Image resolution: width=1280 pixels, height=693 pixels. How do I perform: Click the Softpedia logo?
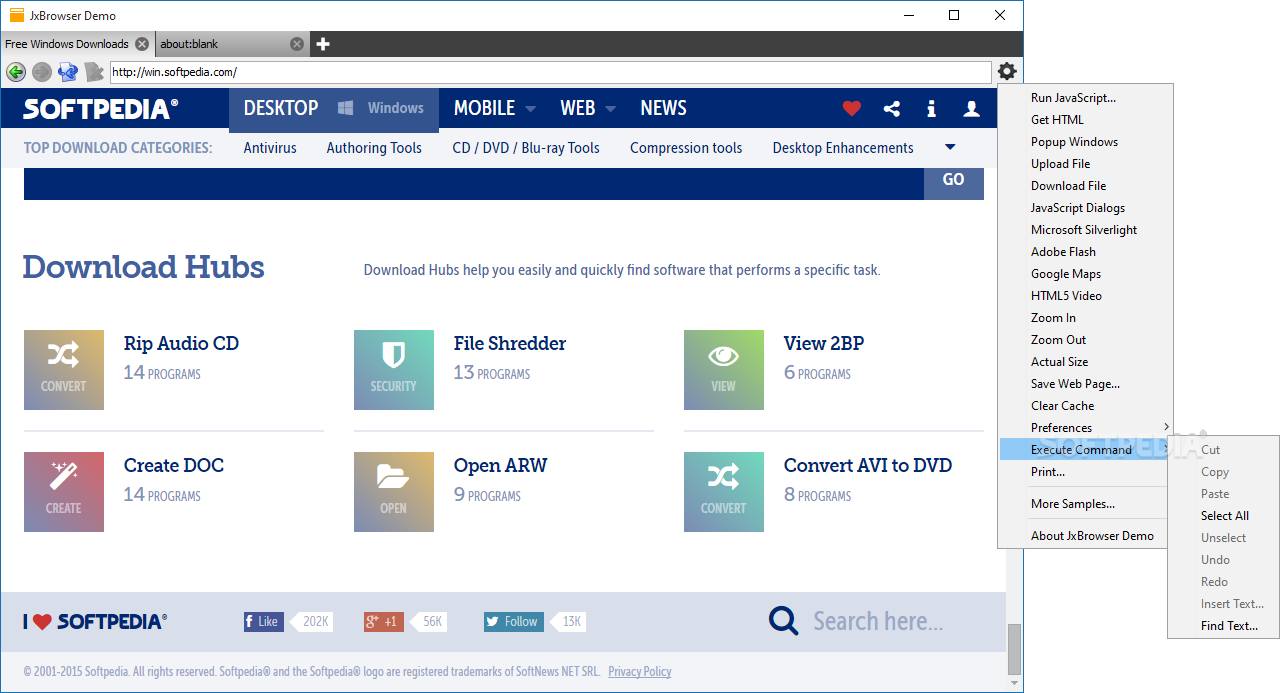tap(101, 108)
